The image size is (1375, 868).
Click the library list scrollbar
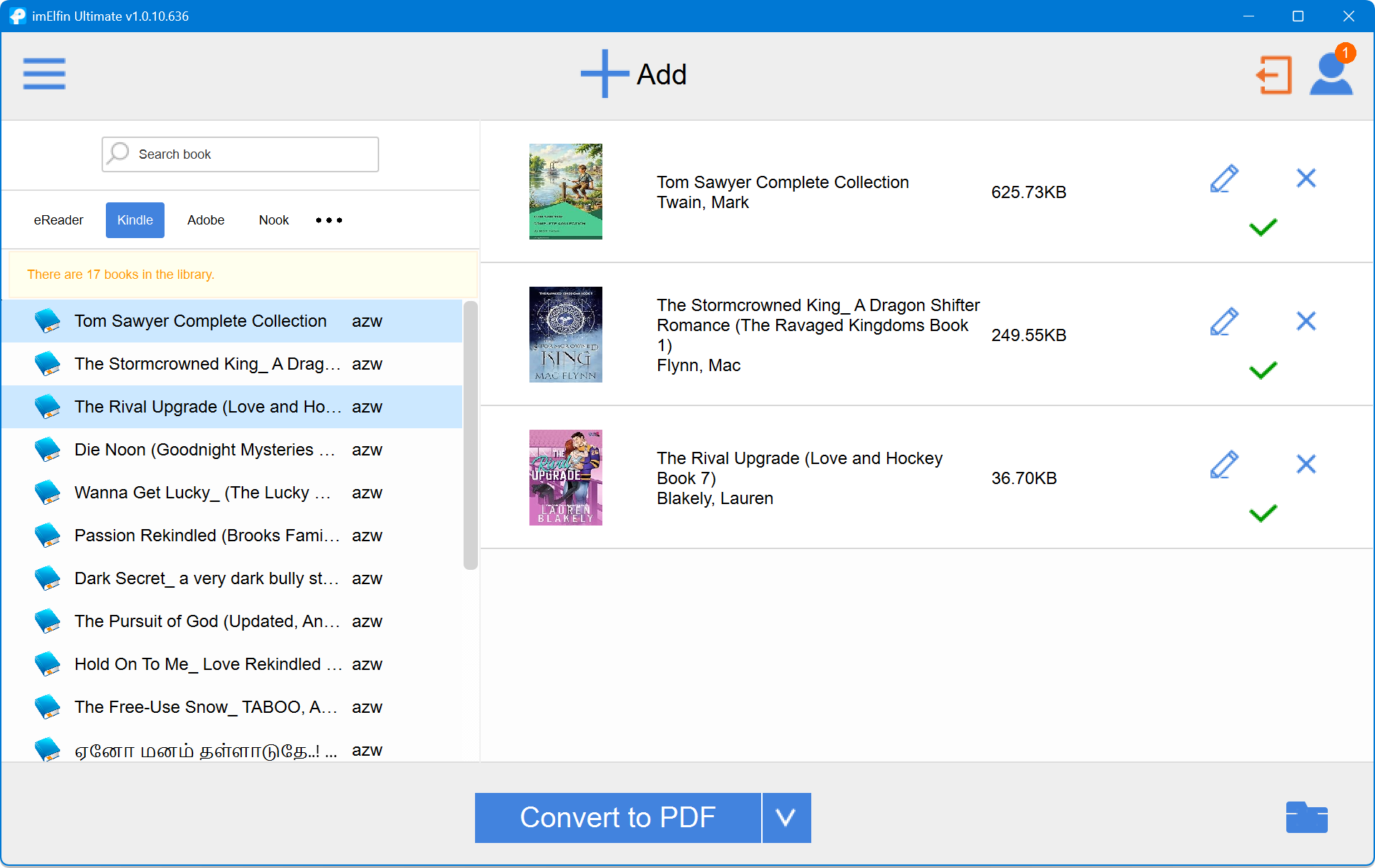[470, 435]
